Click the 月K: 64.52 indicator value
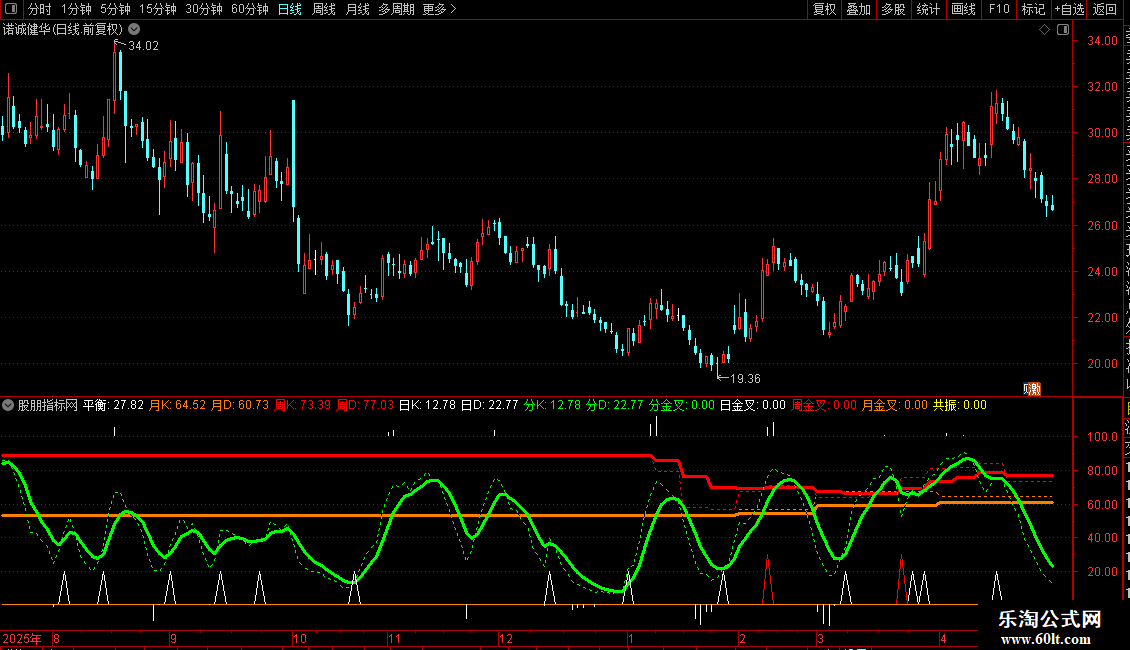Screen dimensions: 1130x650 pyautogui.click(x=177, y=405)
